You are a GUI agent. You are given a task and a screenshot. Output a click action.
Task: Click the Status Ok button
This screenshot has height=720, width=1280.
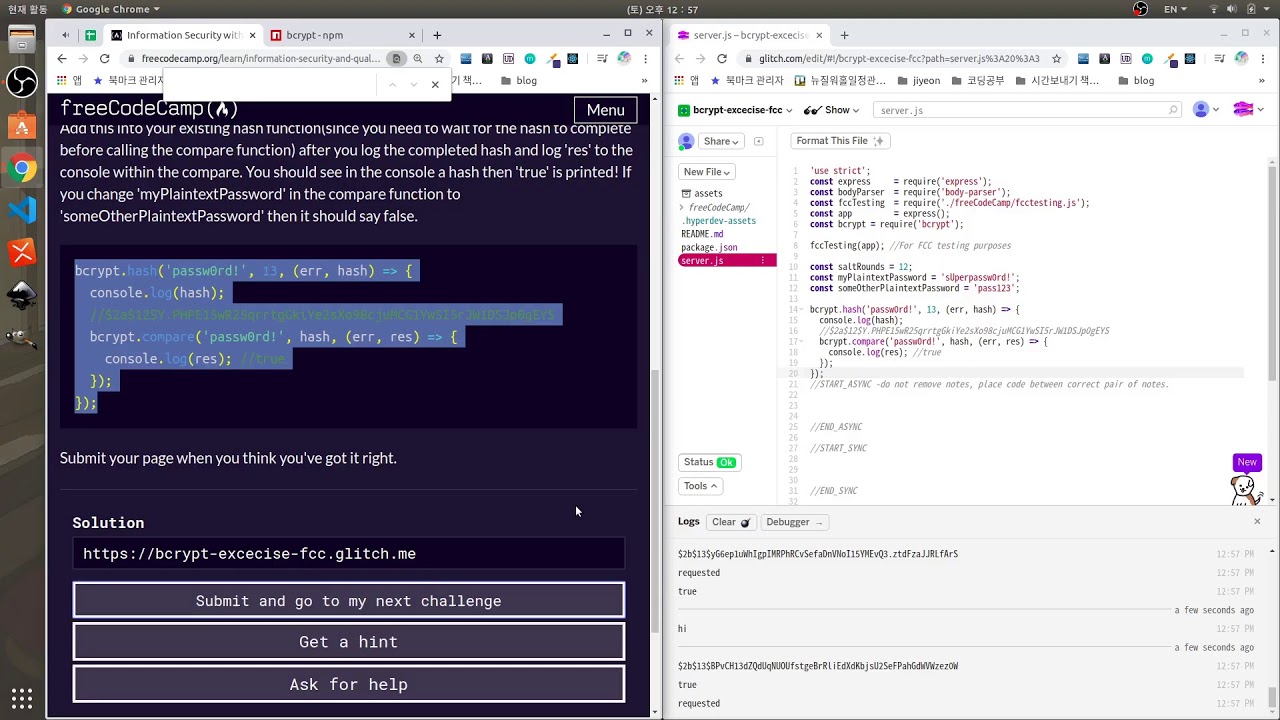(710, 462)
